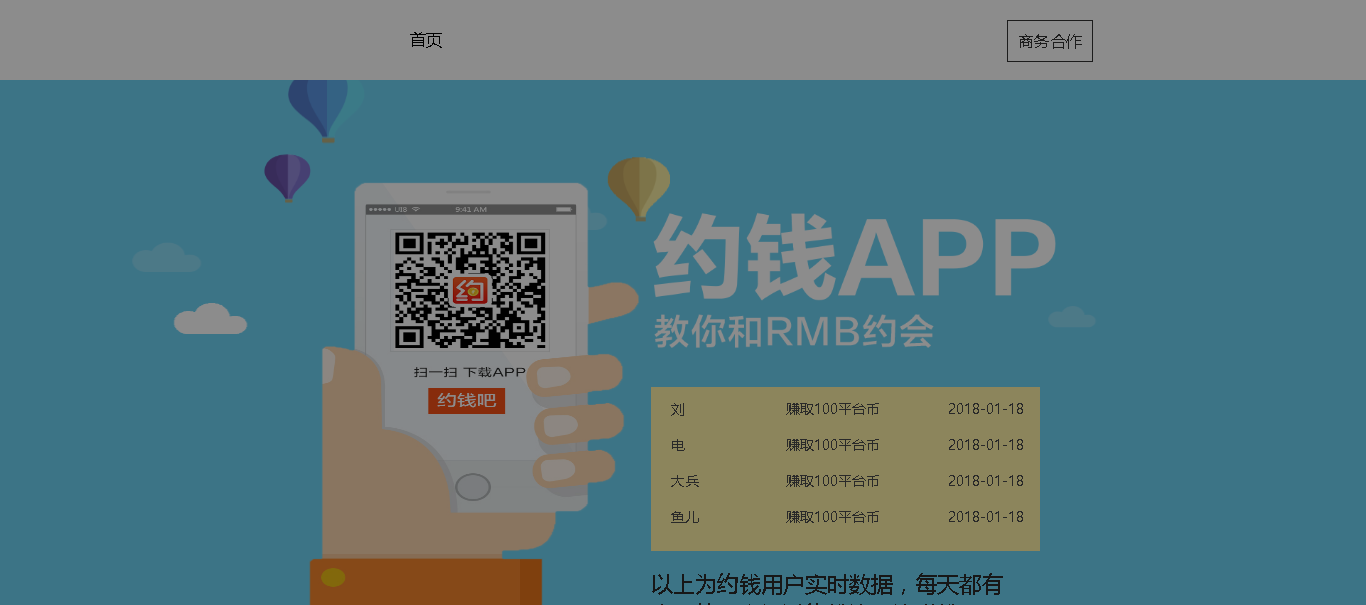
Task: Open the 首页 navigation item
Action: 426,40
